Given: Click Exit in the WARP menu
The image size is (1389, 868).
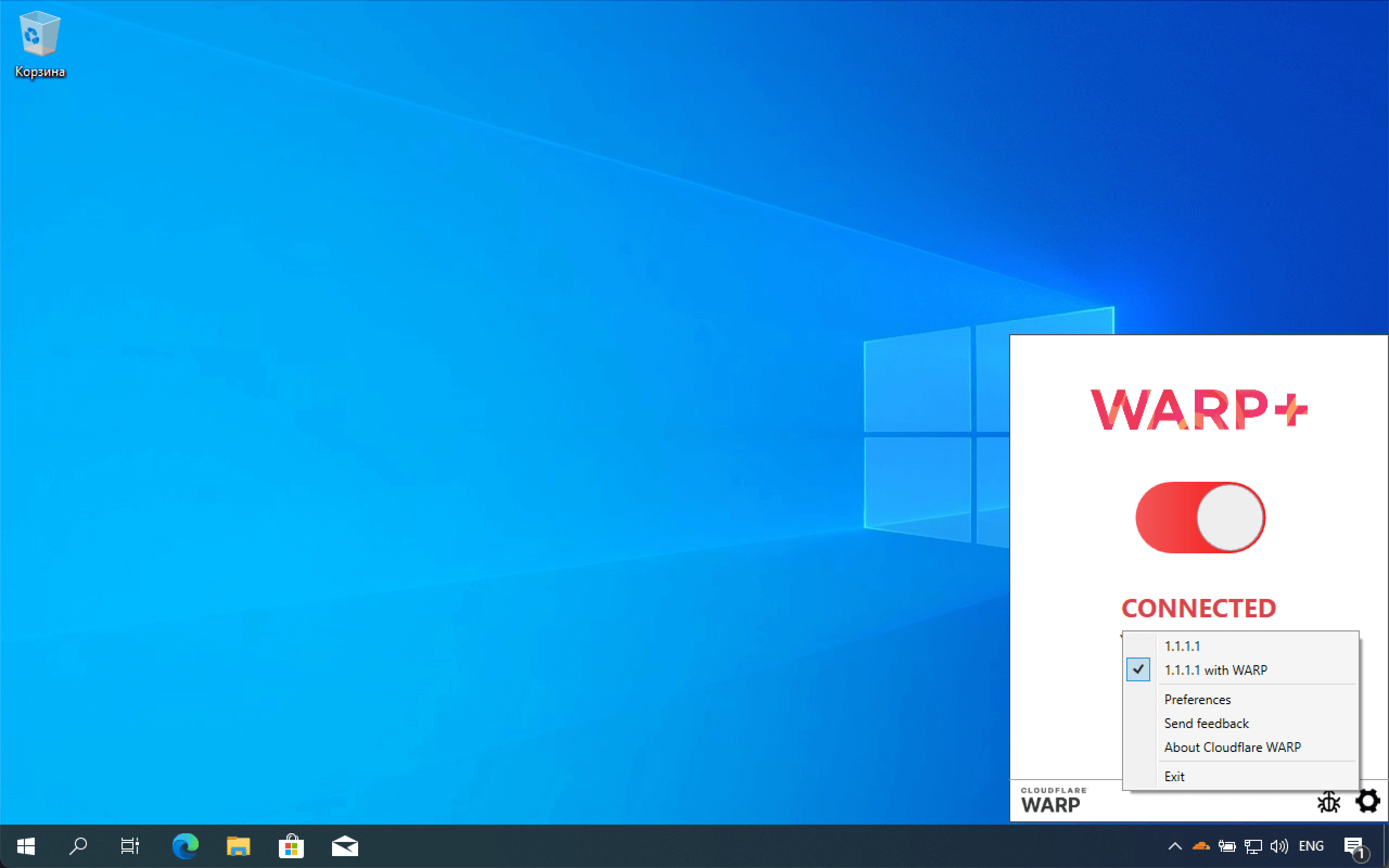Looking at the screenshot, I should click(1240, 776).
